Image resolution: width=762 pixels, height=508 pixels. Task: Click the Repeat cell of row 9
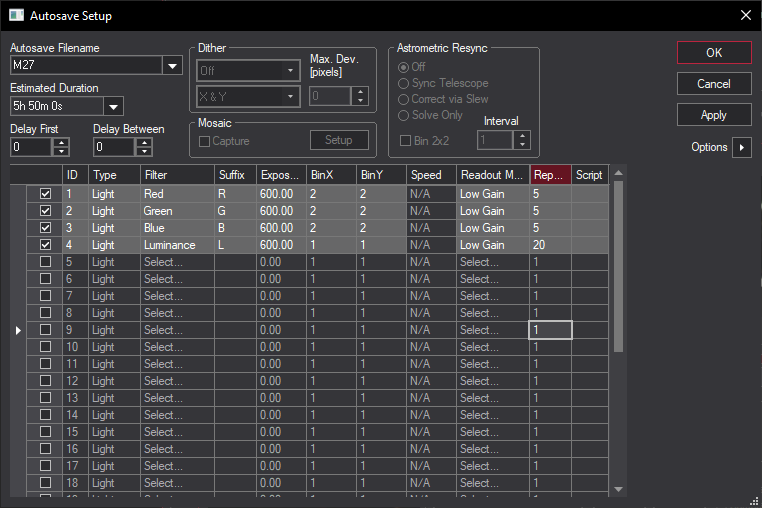point(550,330)
